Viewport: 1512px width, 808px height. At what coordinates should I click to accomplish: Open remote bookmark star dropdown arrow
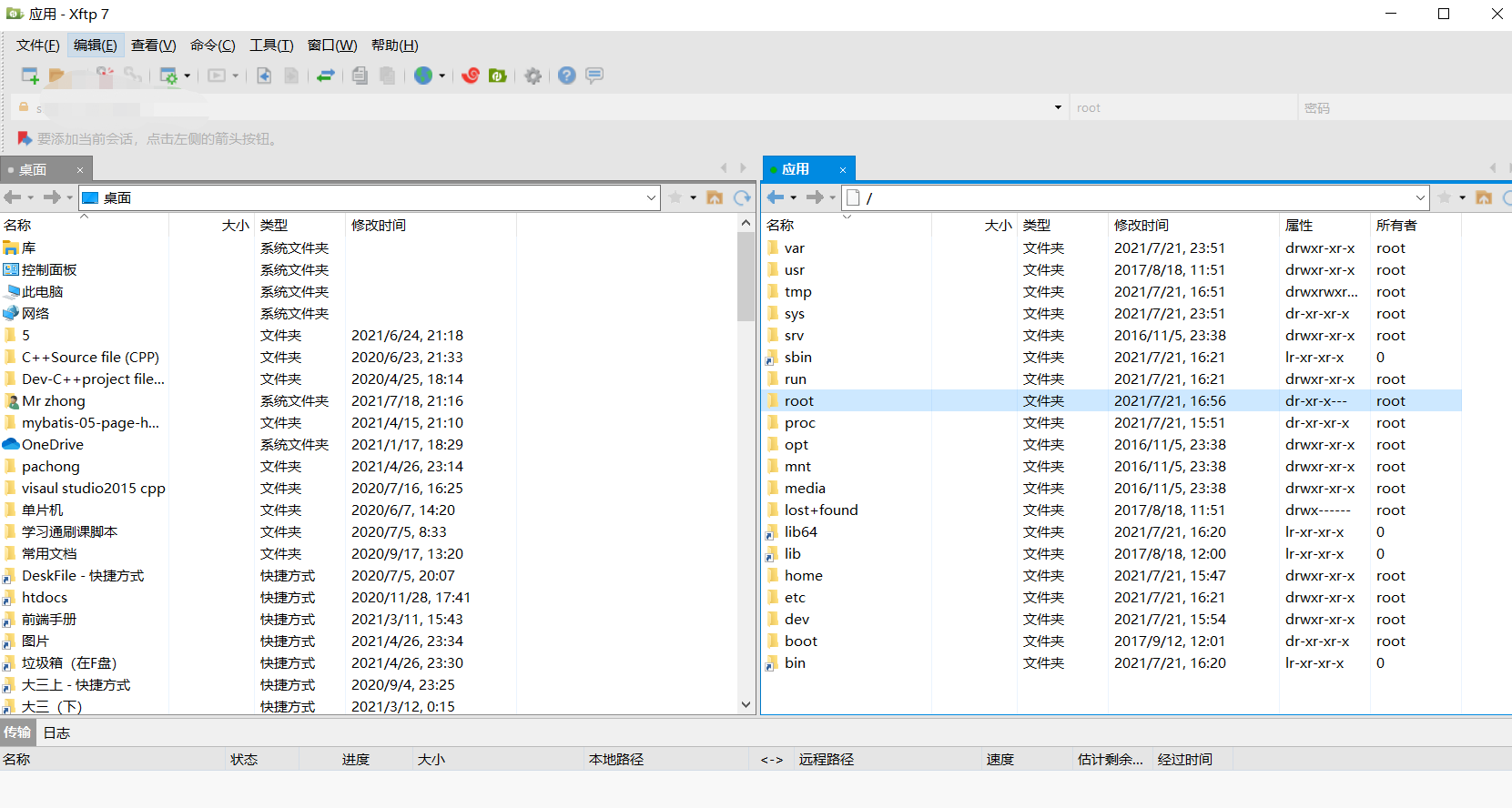tap(1462, 197)
